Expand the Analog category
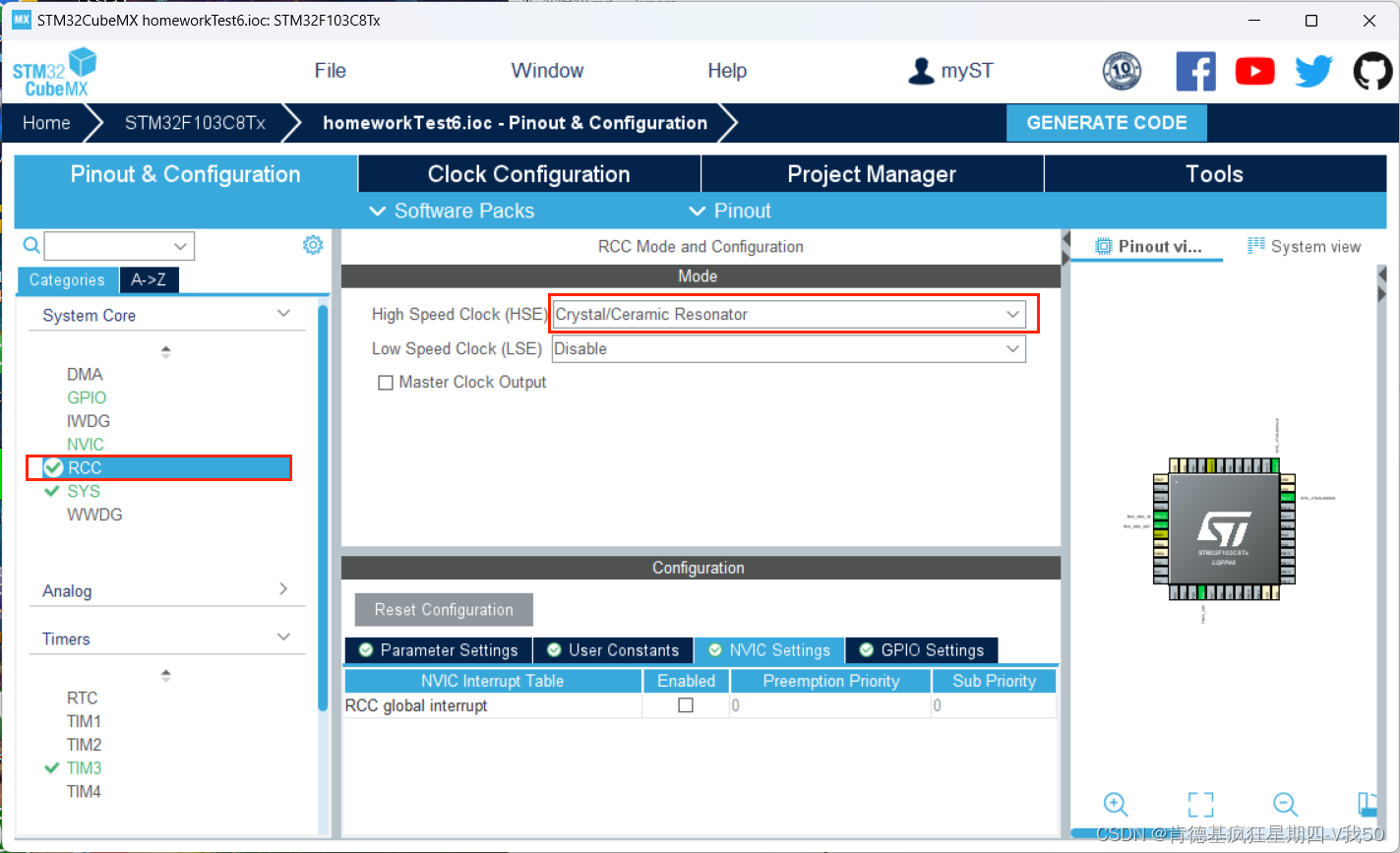Viewport: 1400px width, 853px height. coord(283,589)
